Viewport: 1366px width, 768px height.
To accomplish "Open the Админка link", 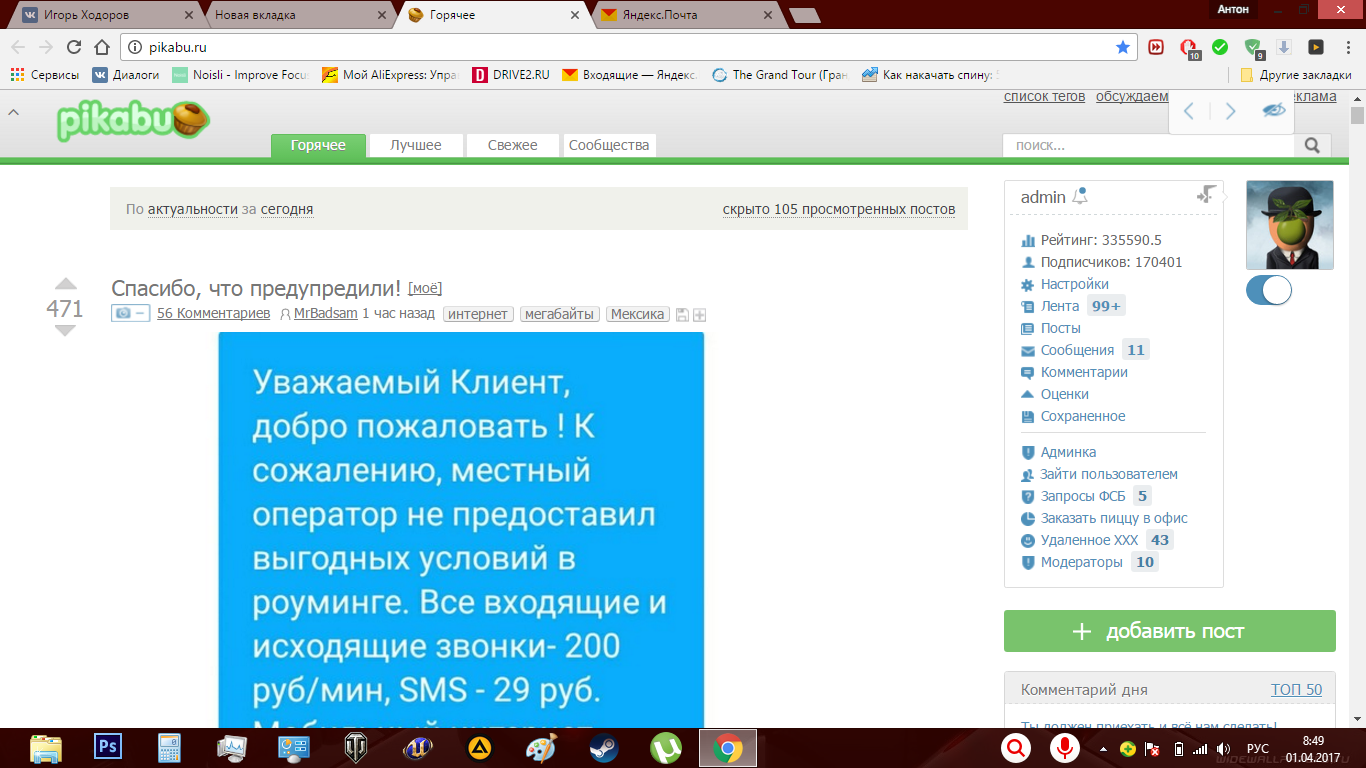I will (x=1068, y=452).
